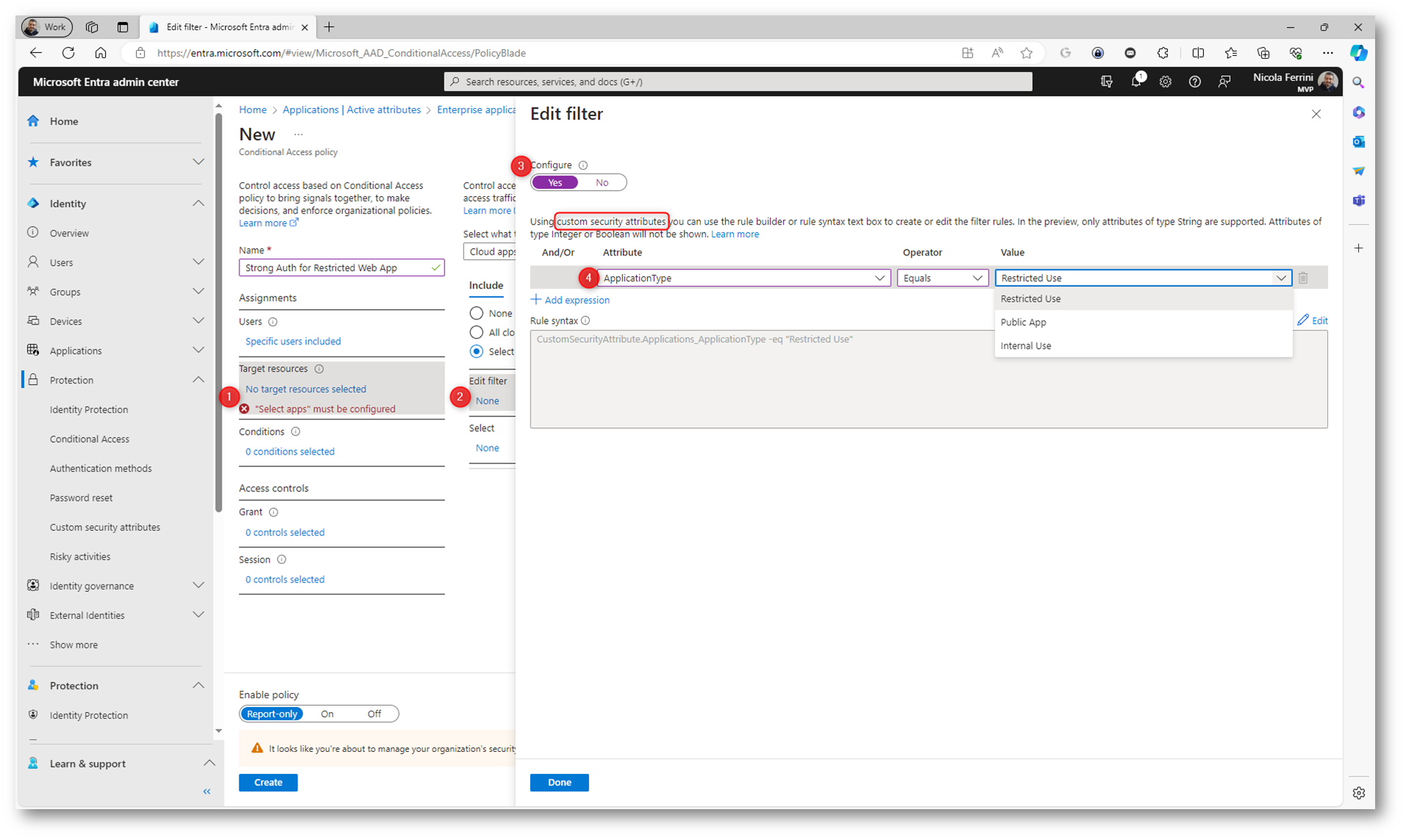Collapse the left navigation with the double chevron
Viewport: 1406px width, 840px height.
tap(206, 791)
